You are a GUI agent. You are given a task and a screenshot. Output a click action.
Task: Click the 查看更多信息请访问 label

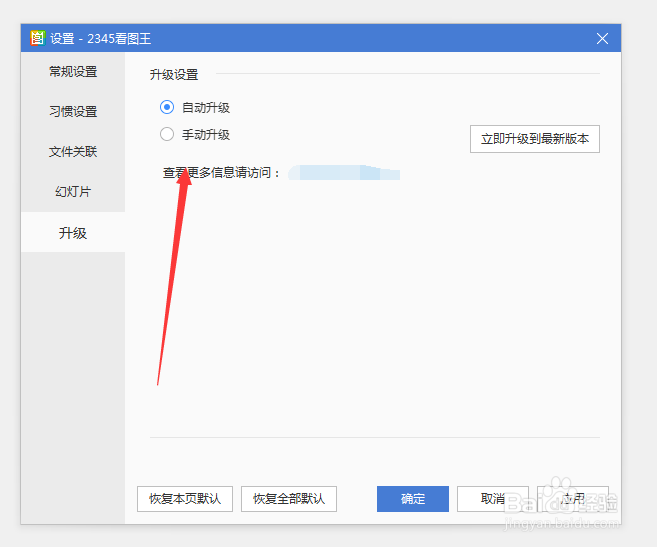coord(221,172)
